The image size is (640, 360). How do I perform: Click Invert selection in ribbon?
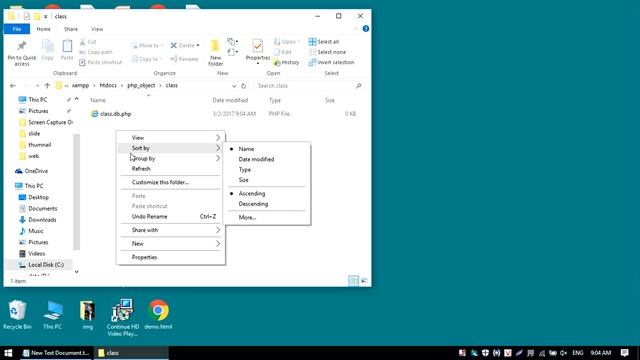331,62
